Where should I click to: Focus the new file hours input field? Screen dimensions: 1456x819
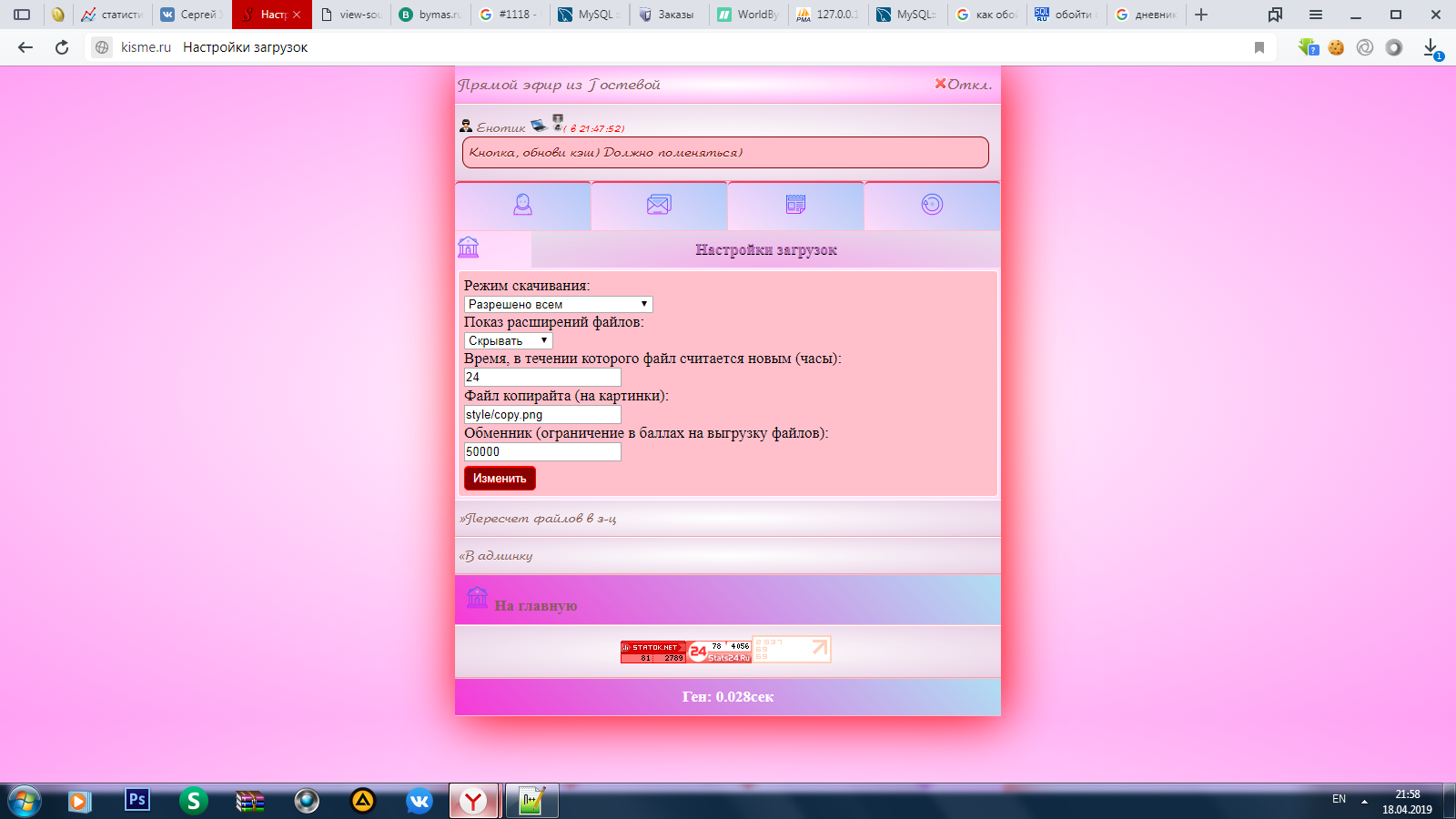click(x=542, y=377)
